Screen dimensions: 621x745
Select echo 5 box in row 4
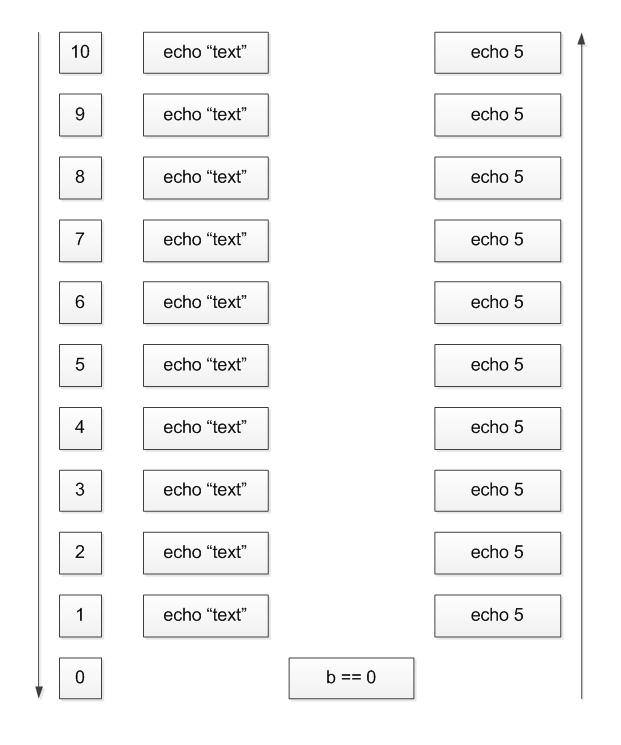pos(497,428)
